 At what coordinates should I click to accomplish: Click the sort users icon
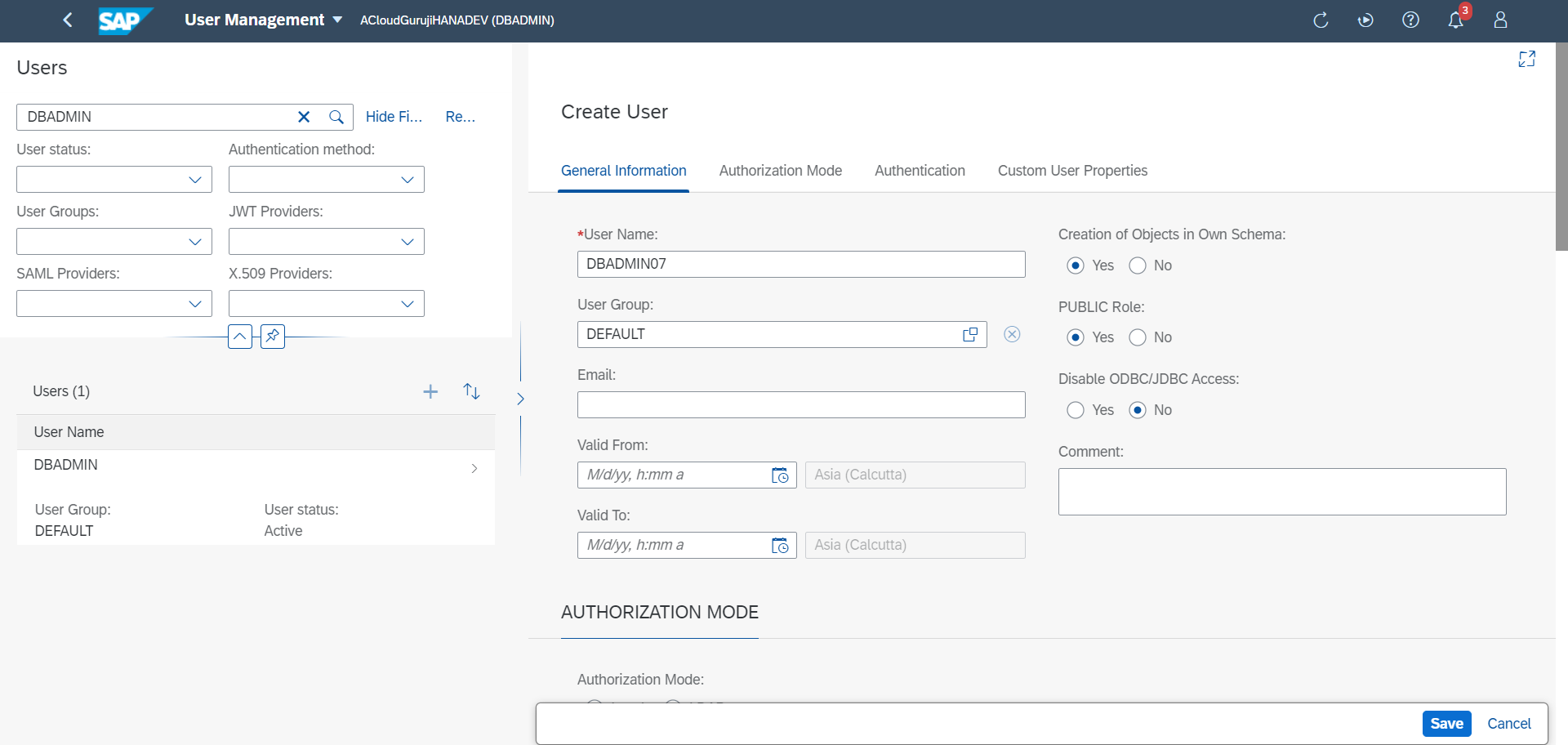471,391
